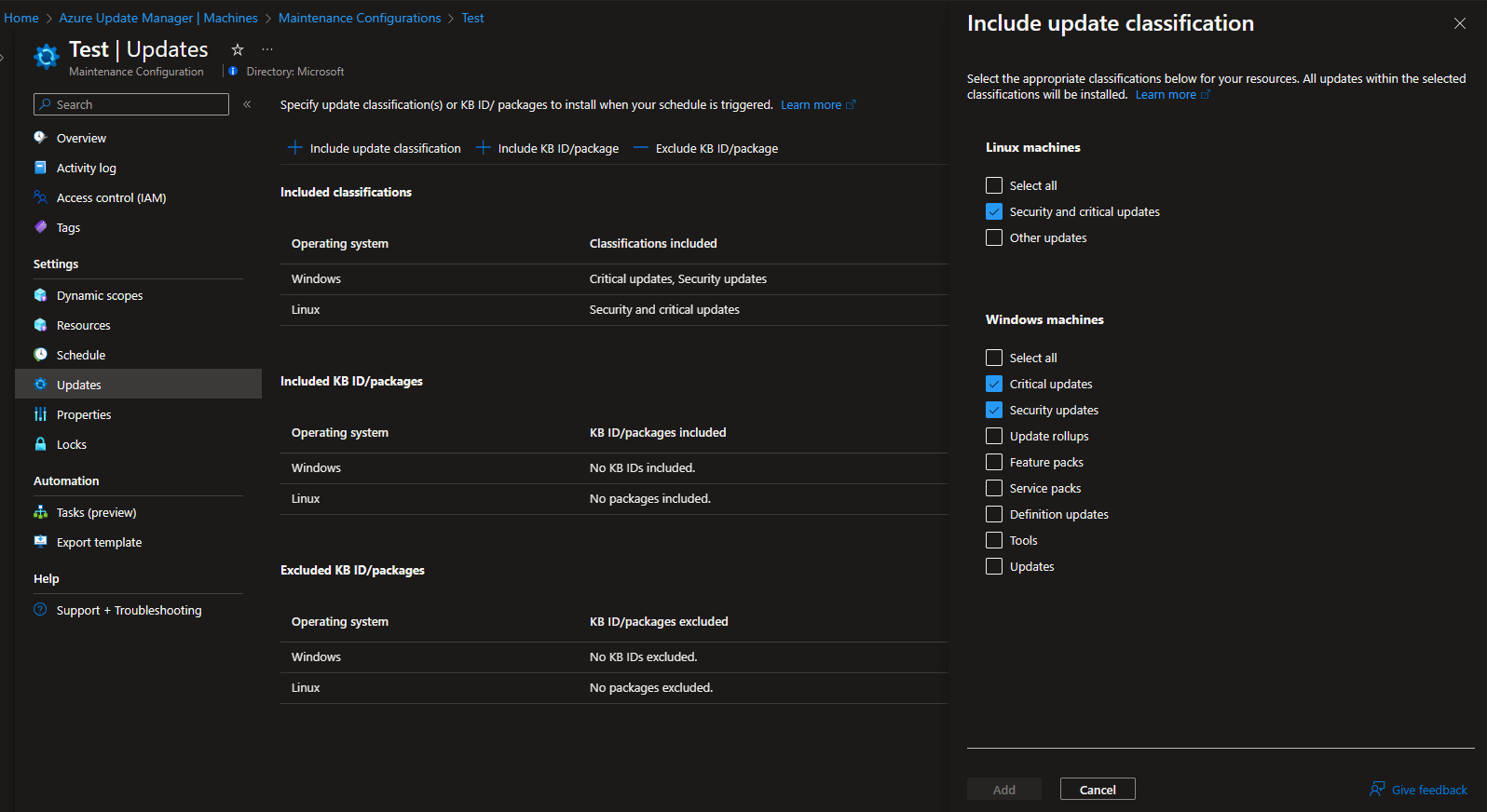Favorite this page with the star icon
Viewport: 1487px width, 812px height.
click(238, 49)
